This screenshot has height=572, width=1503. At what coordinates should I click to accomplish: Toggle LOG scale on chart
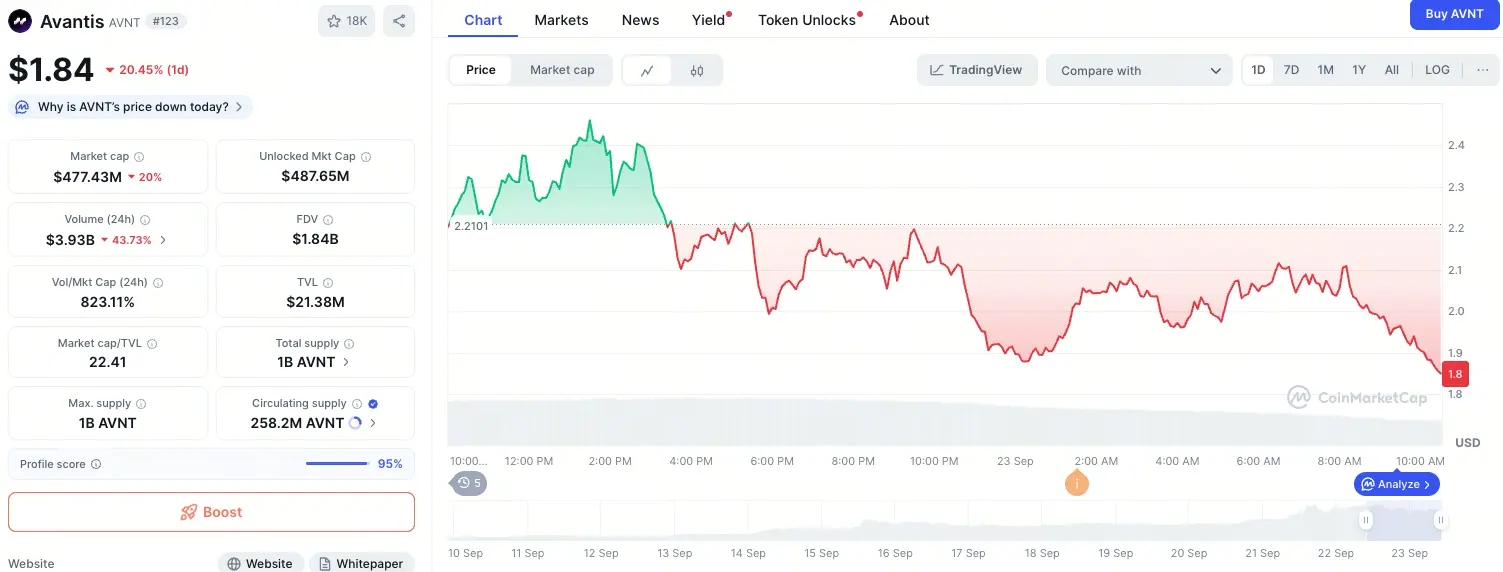(x=1437, y=70)
